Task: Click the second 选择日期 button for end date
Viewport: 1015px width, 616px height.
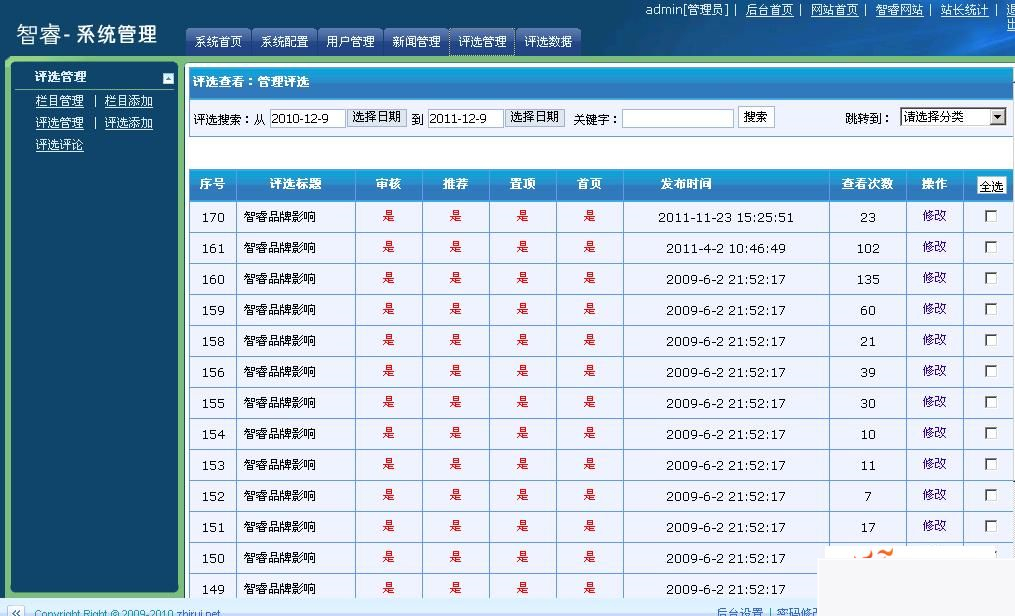Action: (535, 117)
